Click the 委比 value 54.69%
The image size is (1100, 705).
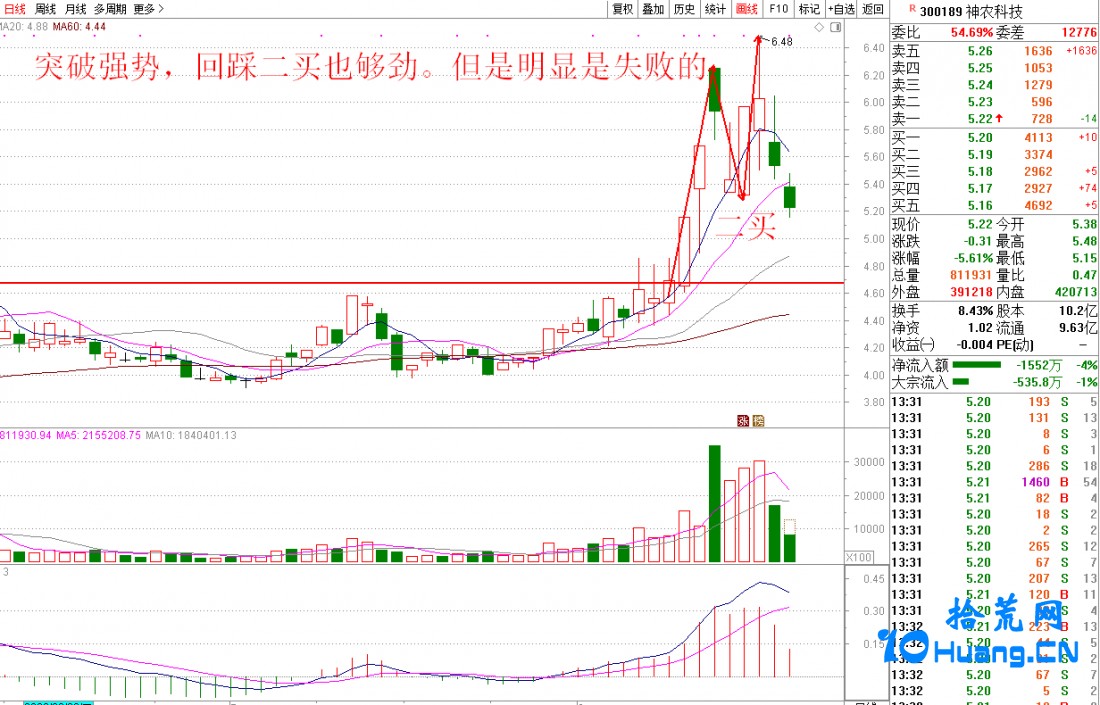(x=972, y=32)
